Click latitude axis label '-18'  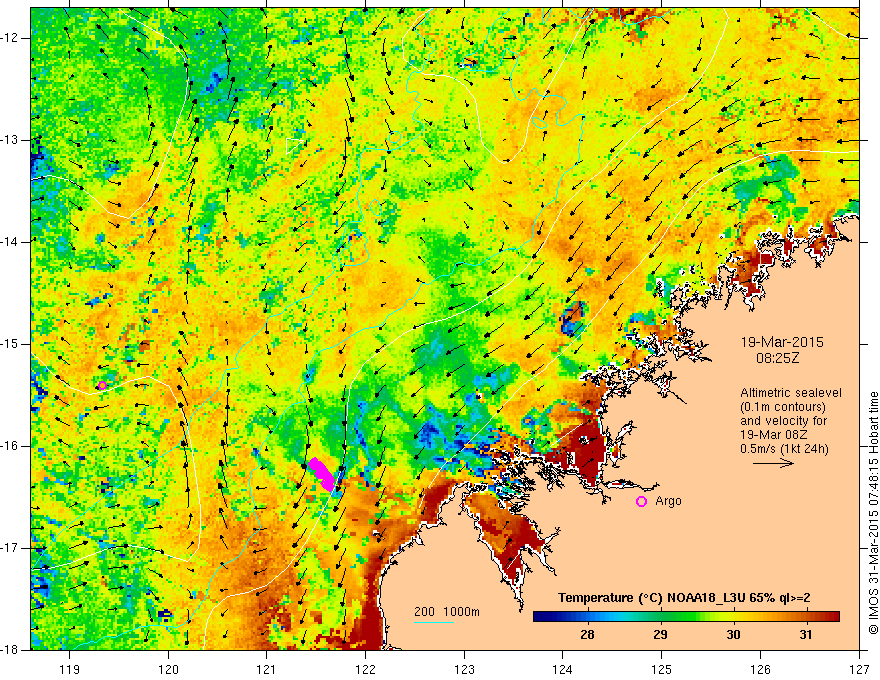(x=10, y=650)
